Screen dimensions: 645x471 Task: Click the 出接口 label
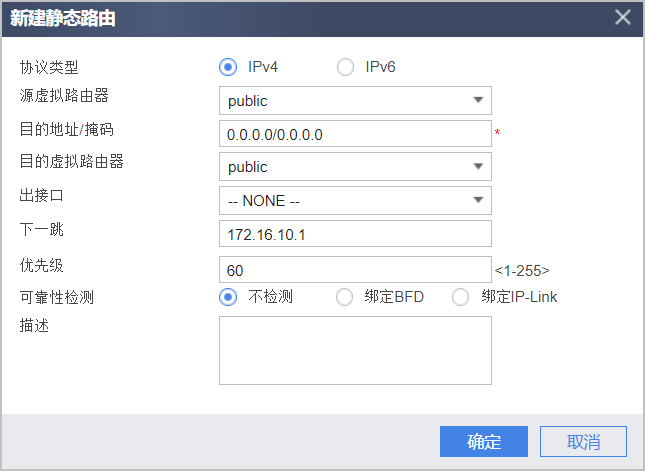coord(41,195)
